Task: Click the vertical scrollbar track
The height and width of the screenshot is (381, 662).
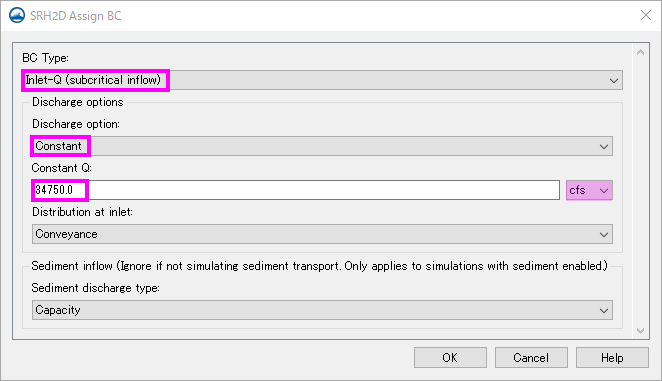Action: (x=640, y=191)
